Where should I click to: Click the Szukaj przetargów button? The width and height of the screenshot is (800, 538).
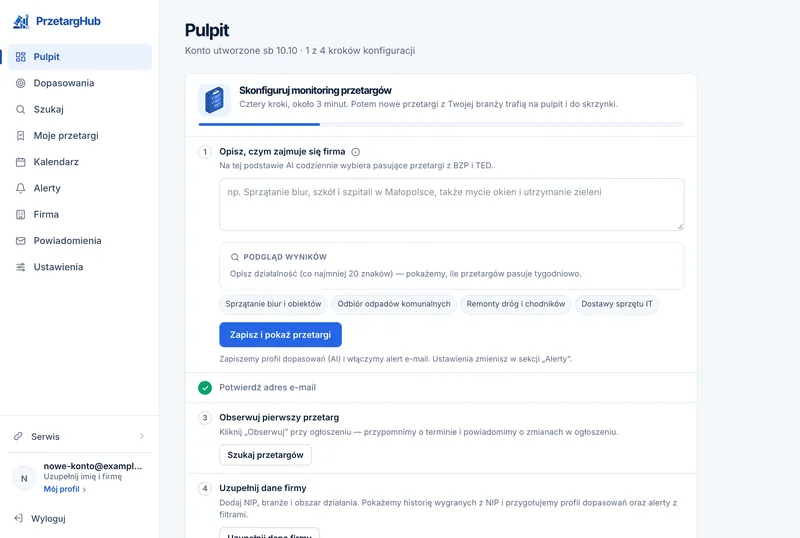click(265, 455)
